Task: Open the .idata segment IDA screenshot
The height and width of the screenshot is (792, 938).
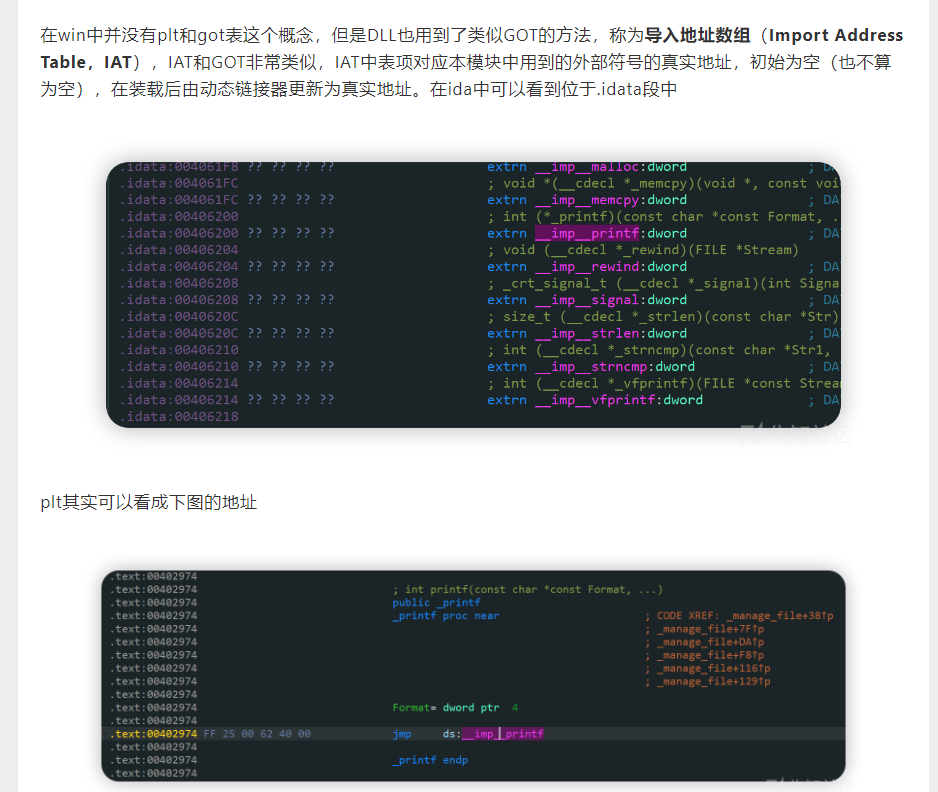Action: click(x=473, y=294)
